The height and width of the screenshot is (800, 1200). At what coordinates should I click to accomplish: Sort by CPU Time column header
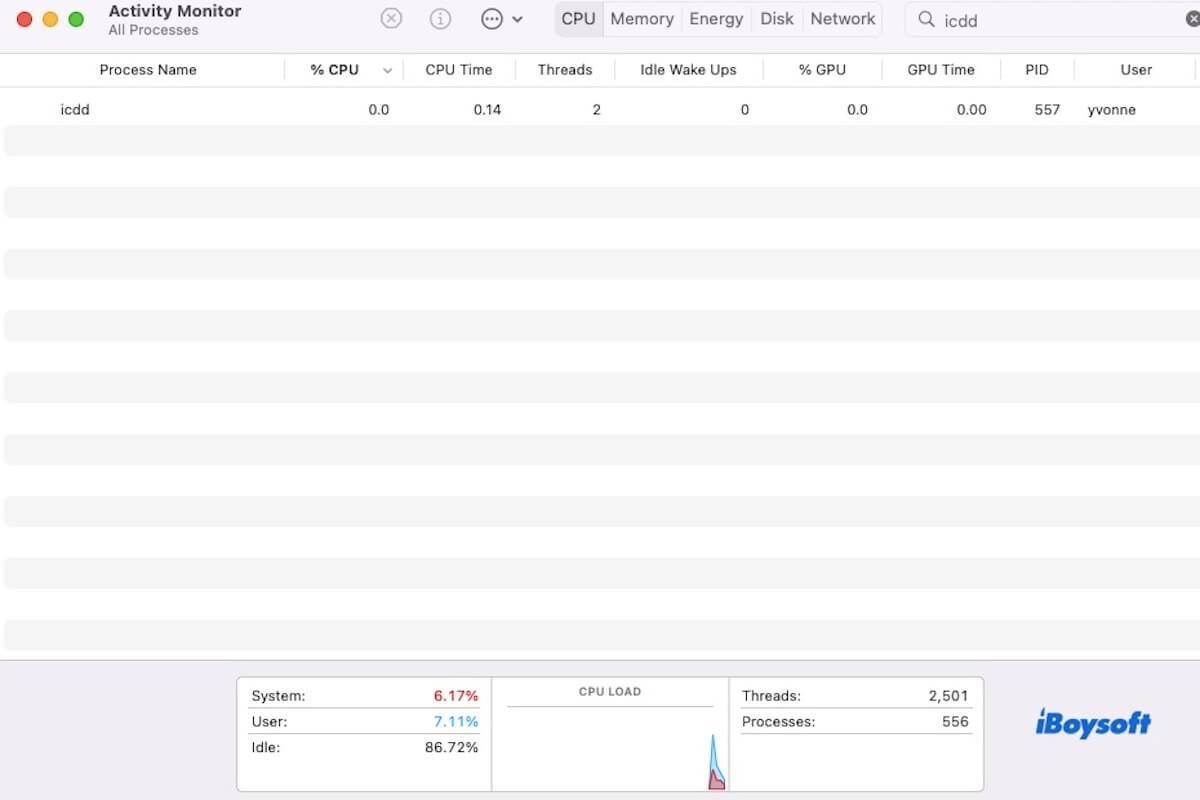pos(459,70)
